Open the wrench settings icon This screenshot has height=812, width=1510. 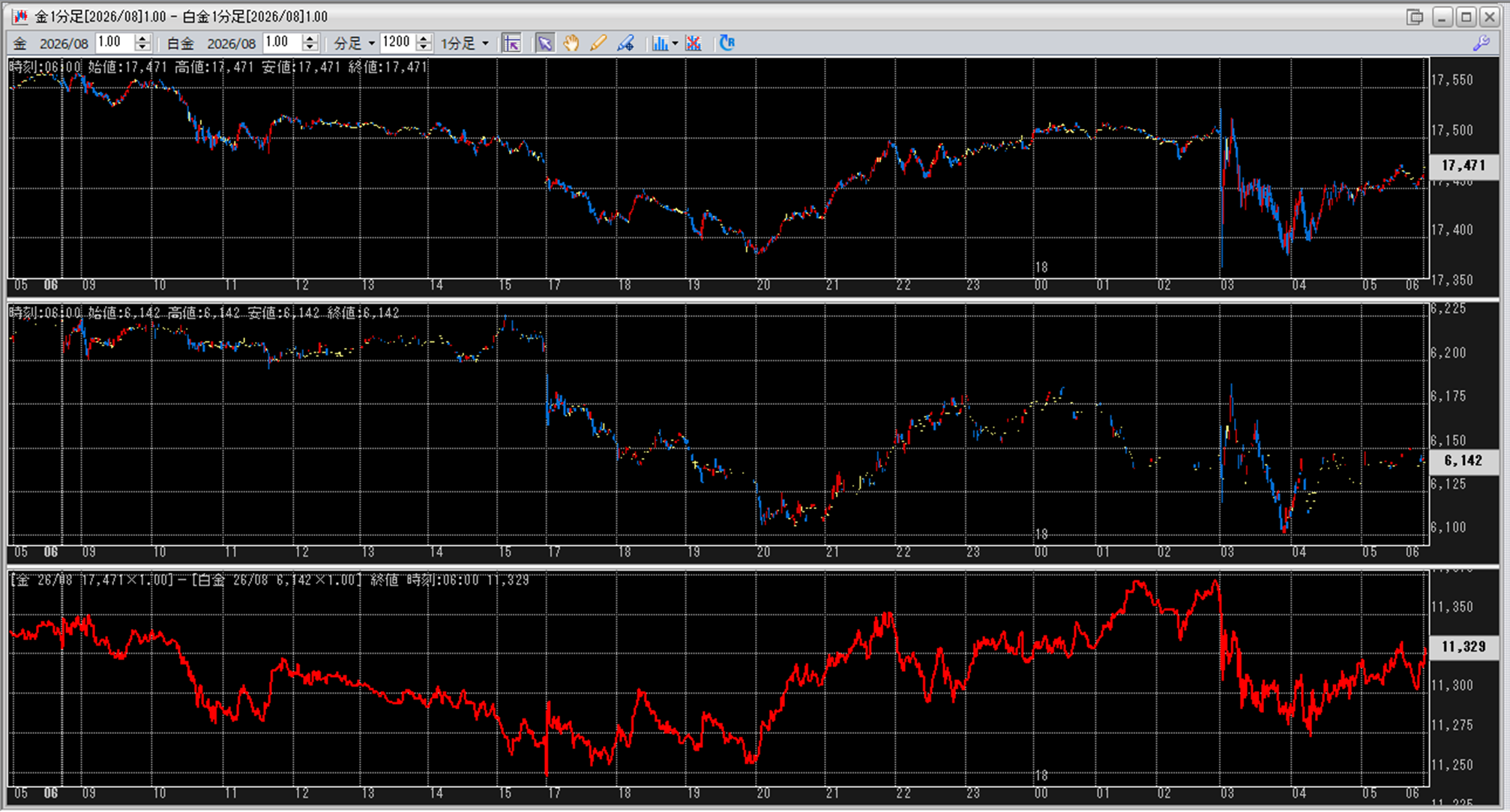(x=1481, y=43)
